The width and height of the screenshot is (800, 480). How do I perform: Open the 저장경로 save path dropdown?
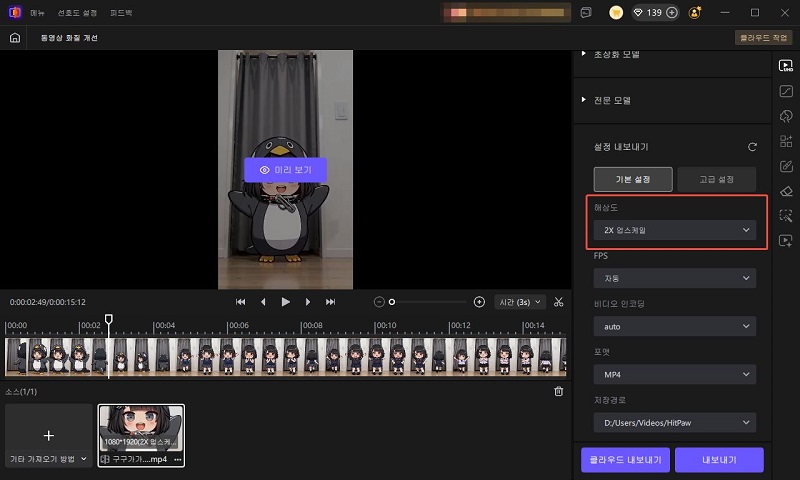pos(674,422)
